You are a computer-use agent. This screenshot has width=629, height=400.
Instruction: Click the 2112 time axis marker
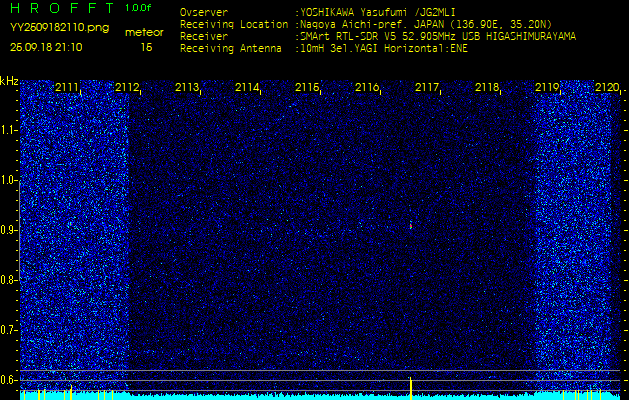coord(127,87)
